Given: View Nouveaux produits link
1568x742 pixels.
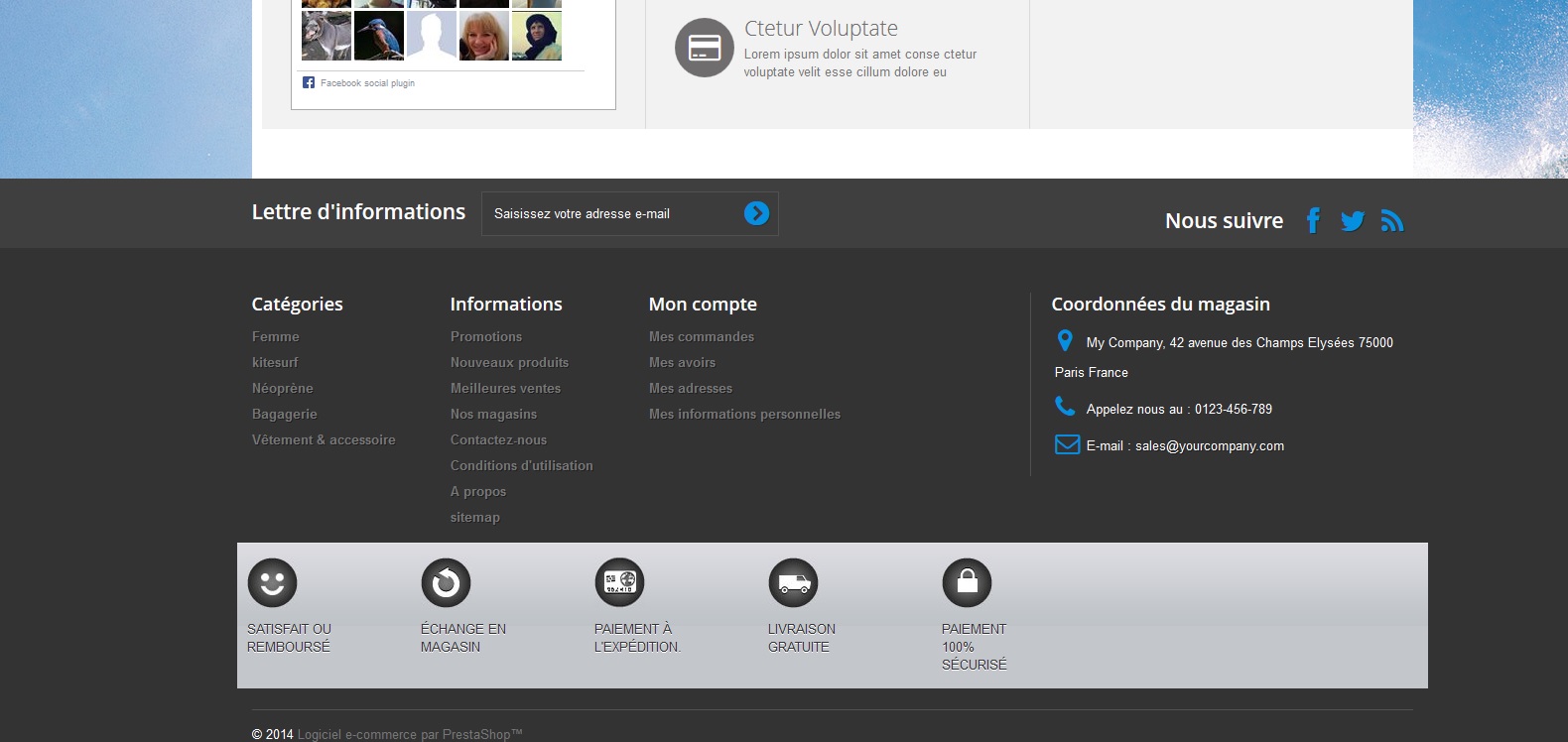Looking at the screenshot, I should [510, 362].
